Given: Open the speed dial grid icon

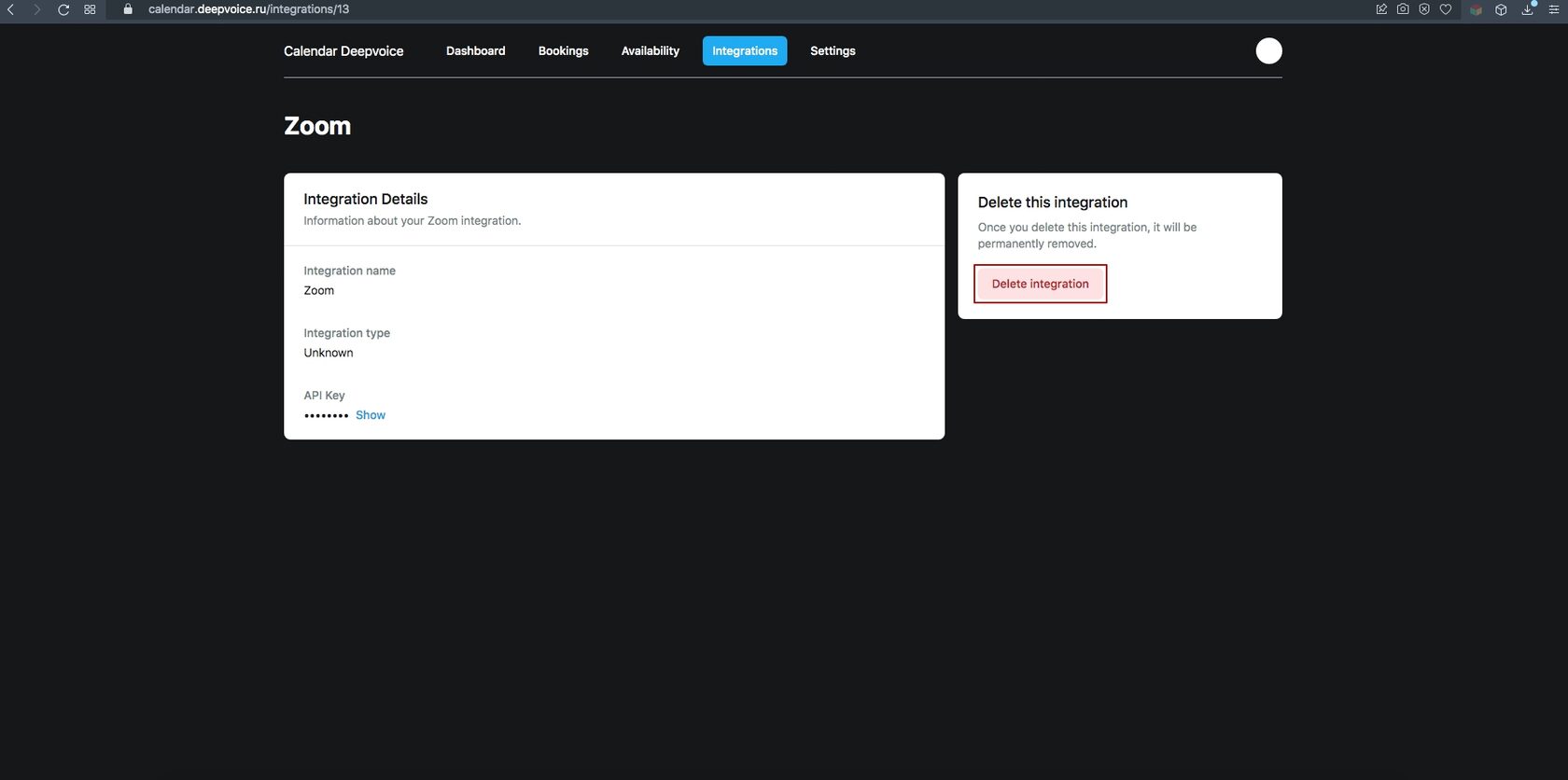Looking at the screenshot, I should pos(90,9).
